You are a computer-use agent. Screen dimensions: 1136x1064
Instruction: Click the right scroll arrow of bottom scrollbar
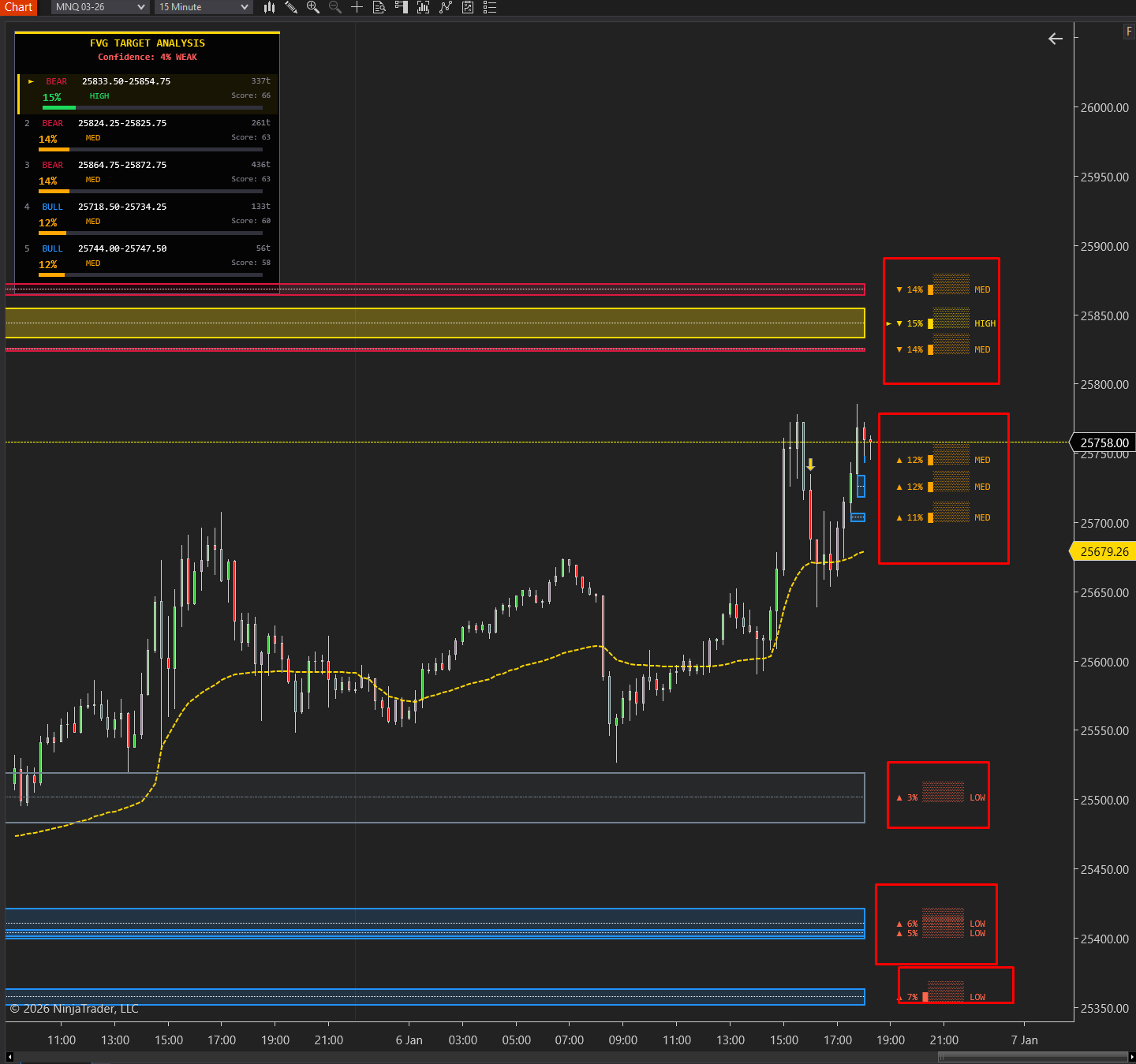[x=1132, y=1057]
